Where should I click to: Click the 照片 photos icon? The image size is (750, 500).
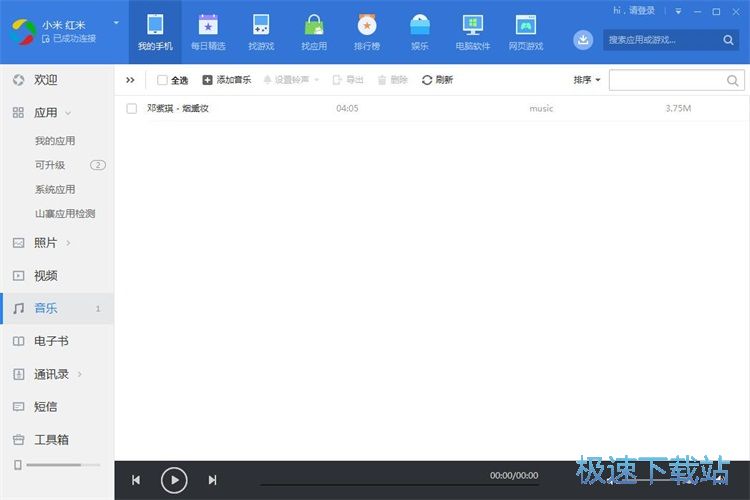click(x=18, y=243)
